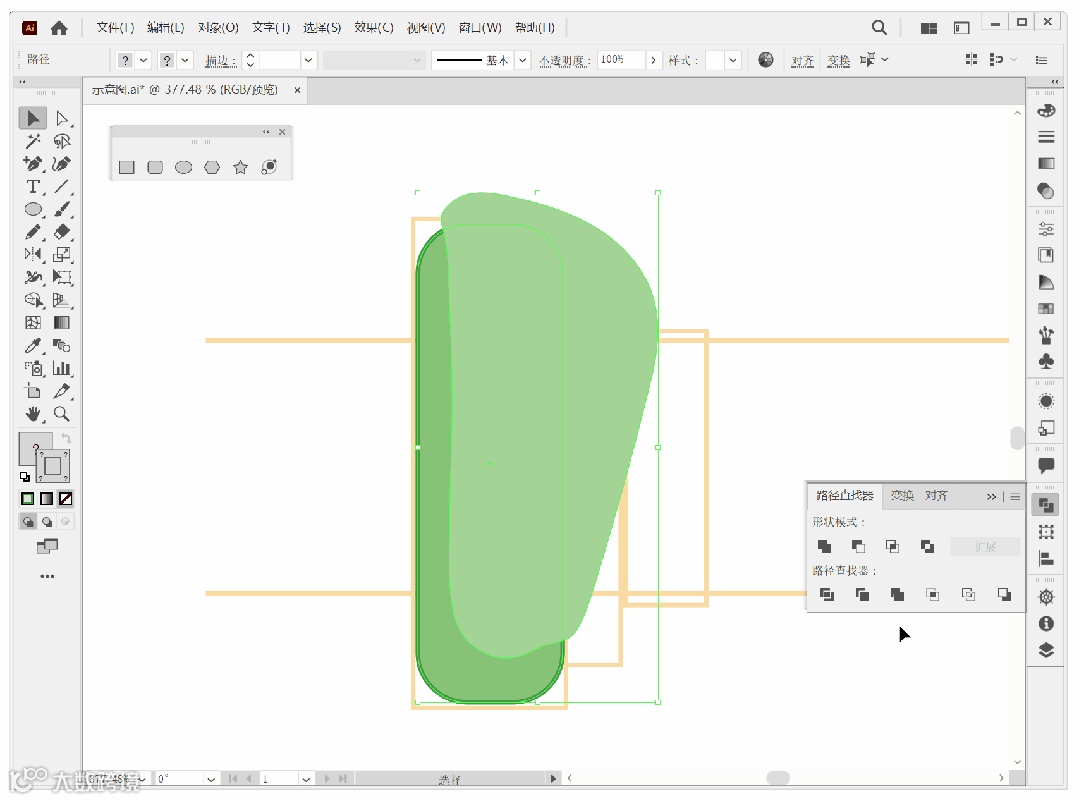Open the Object menu
Viewport: 1079px width, 801px height.
point(218,28)
